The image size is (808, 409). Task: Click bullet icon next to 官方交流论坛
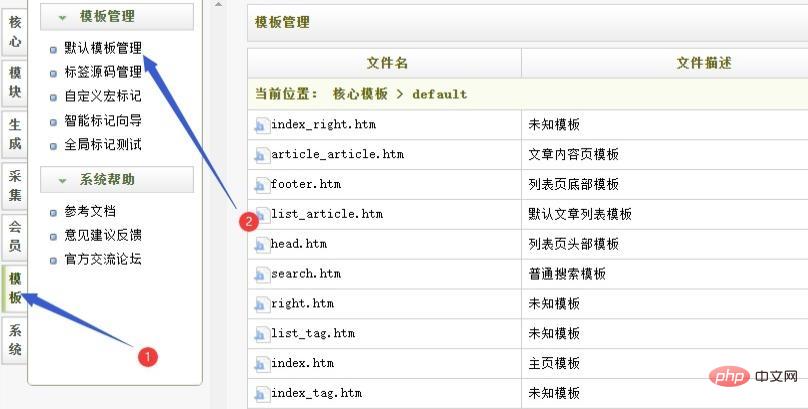[53, 261]
